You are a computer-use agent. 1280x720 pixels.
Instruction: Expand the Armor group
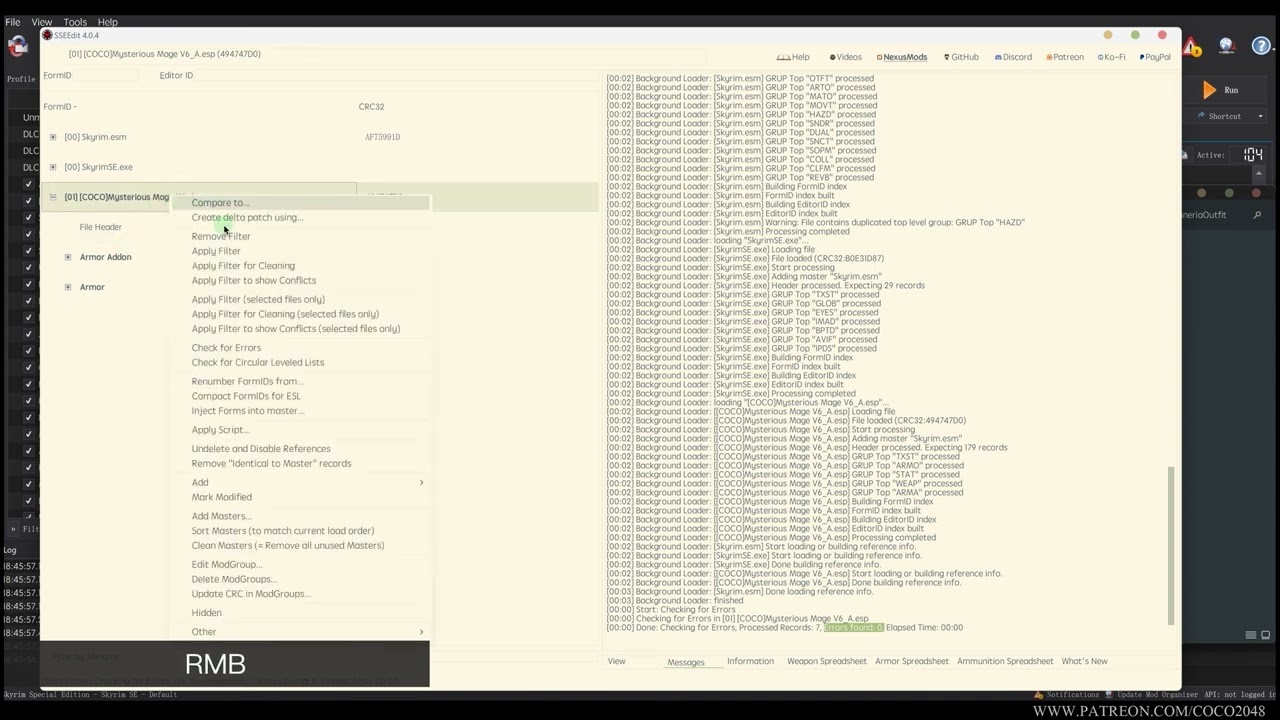point(68,287)
